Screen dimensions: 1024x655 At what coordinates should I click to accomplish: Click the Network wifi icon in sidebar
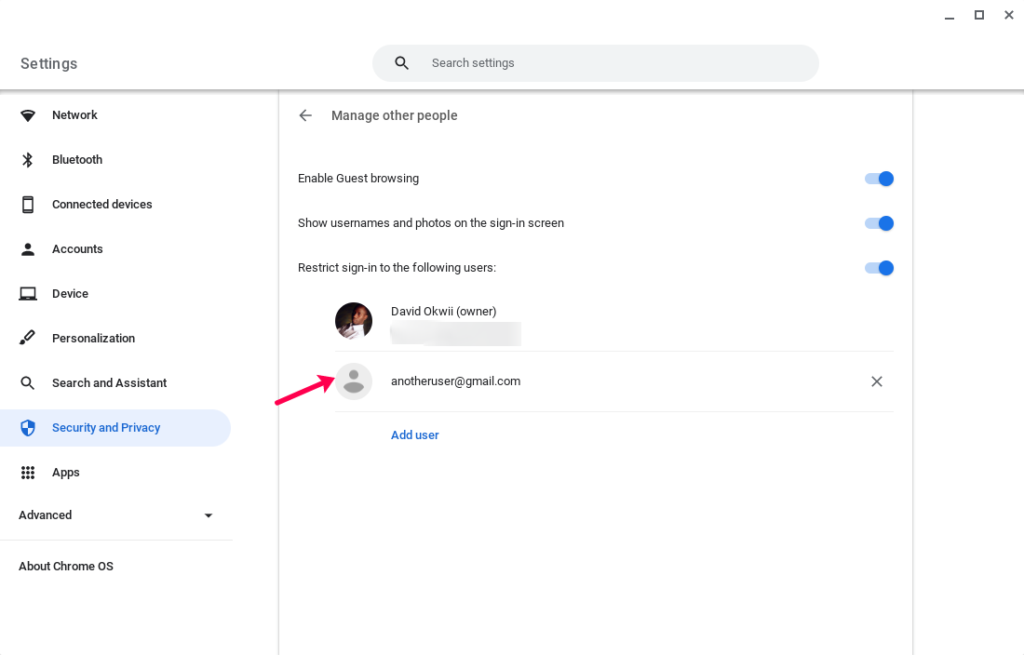tap(27, 116)
